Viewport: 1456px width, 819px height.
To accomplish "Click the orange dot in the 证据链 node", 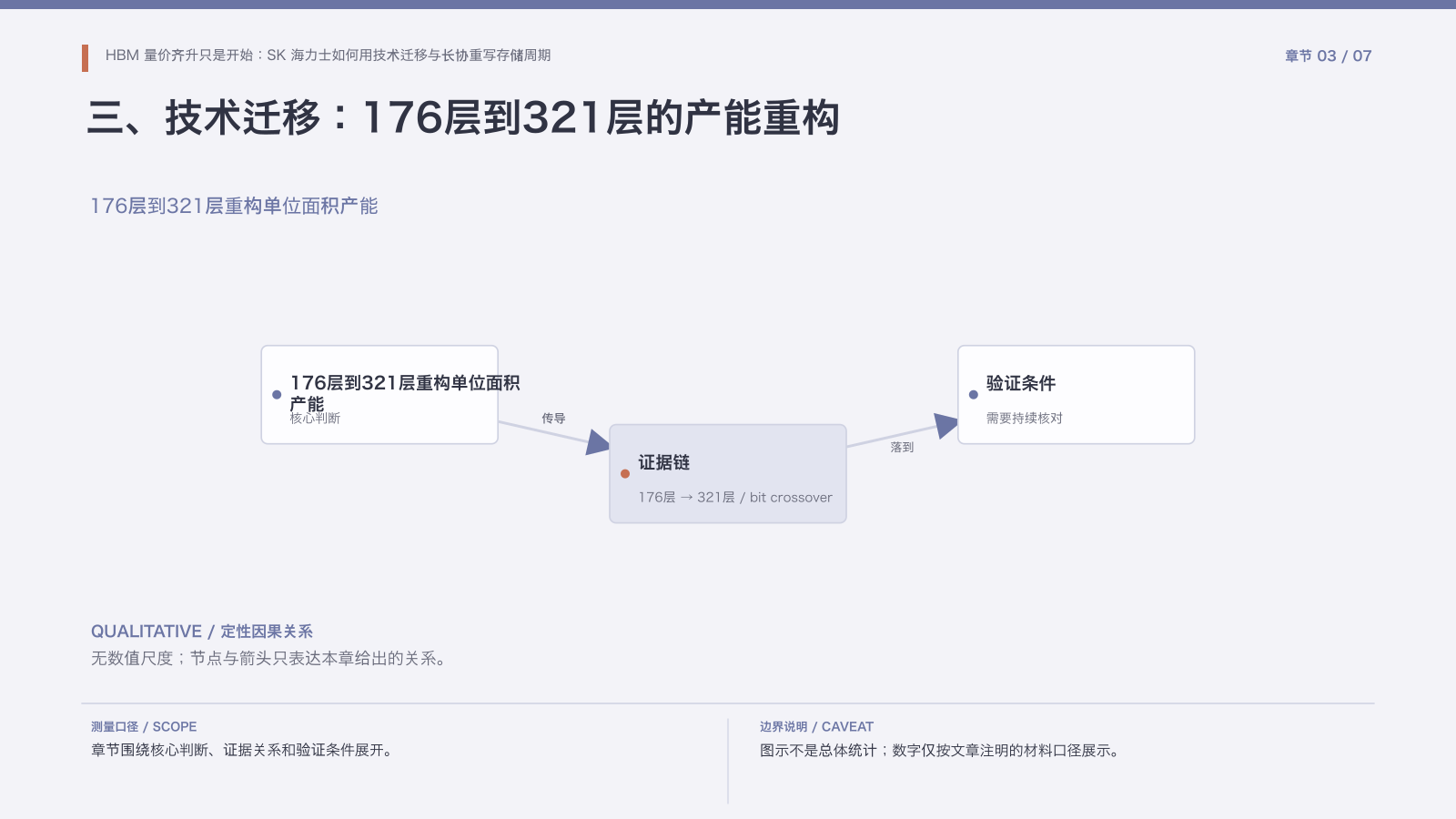I will pyautogui.click(x=625, y=473).
